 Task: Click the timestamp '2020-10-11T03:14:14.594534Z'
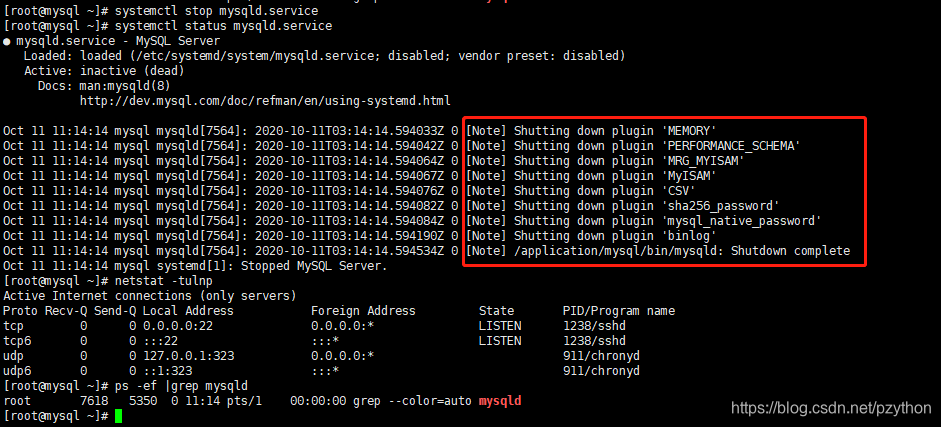click(349, 251)
